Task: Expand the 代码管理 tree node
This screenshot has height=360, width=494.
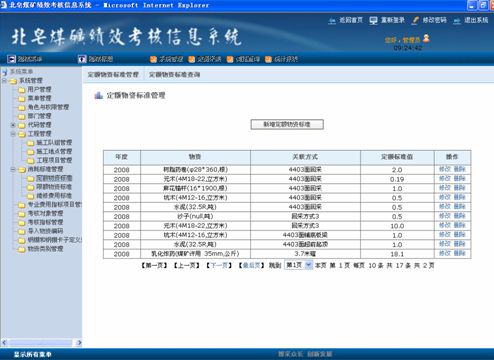Action: pyautogui.click(x=13, y=125)
